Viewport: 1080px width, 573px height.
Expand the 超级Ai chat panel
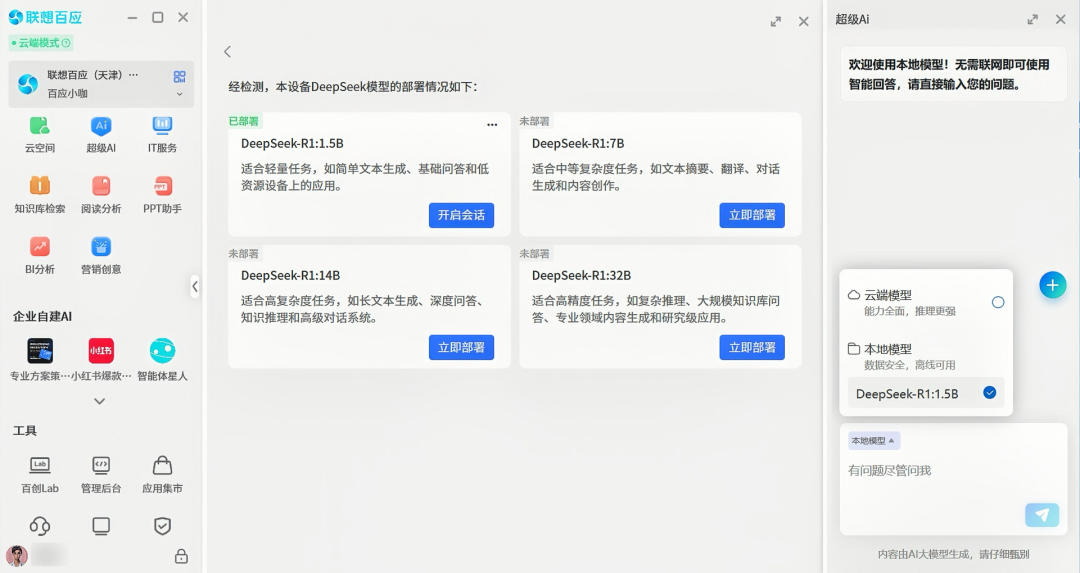1032,19
